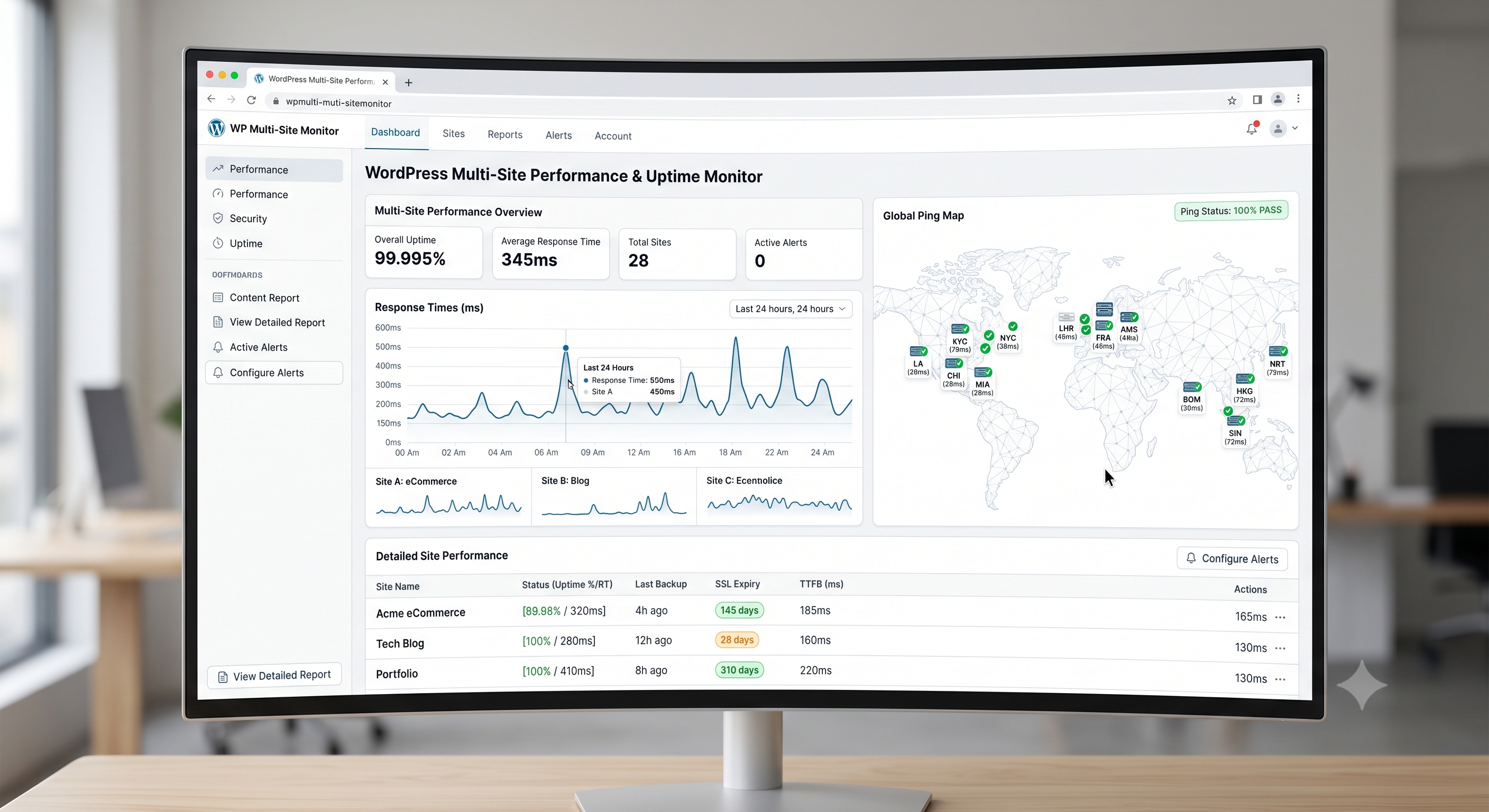The width and height of the screenshot is (1489, 812).
Task: Click the Overall Uptime 99.995% card
Action: coord(424,252)
